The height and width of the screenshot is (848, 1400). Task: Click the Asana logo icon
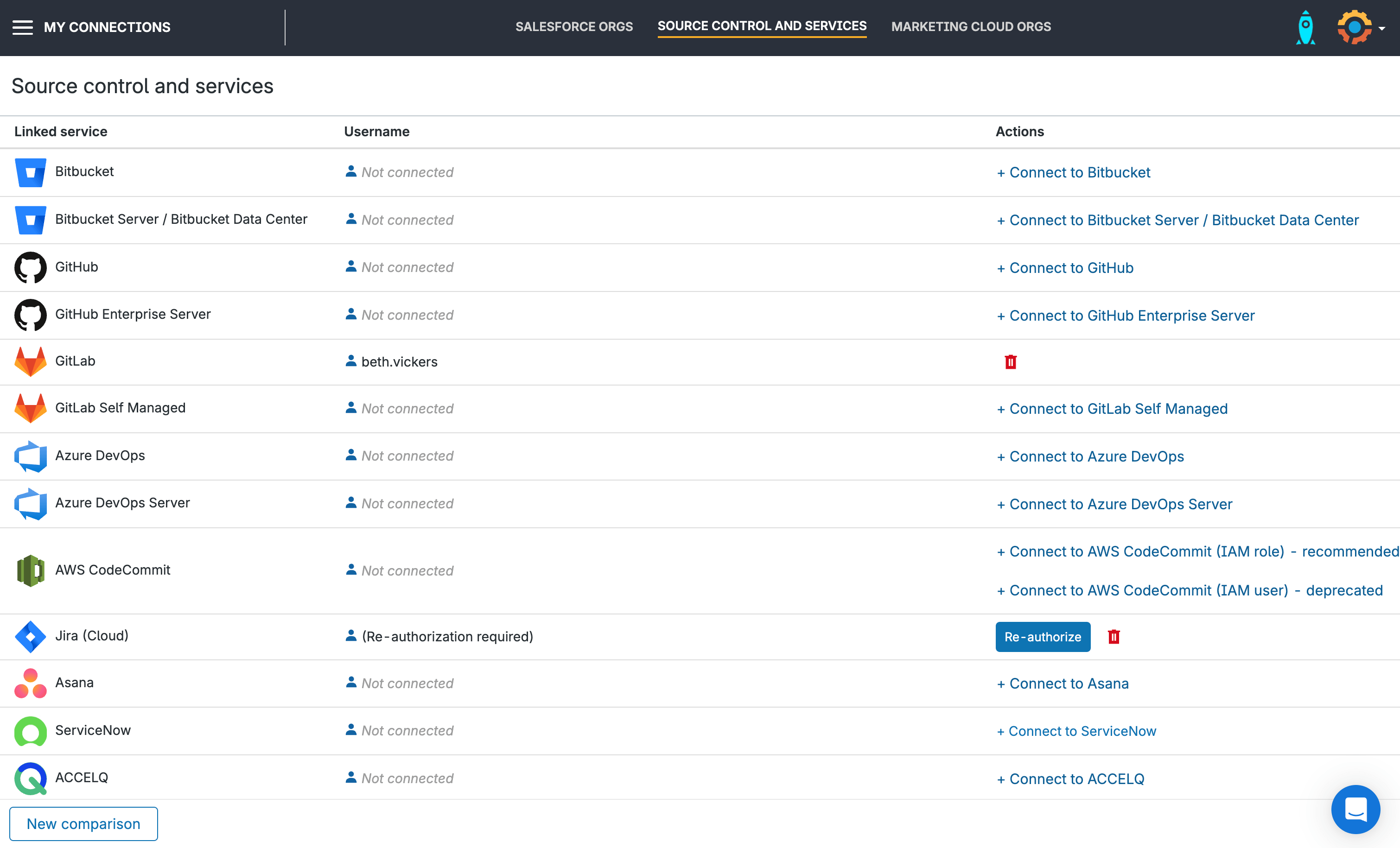(x=30, y=683)
